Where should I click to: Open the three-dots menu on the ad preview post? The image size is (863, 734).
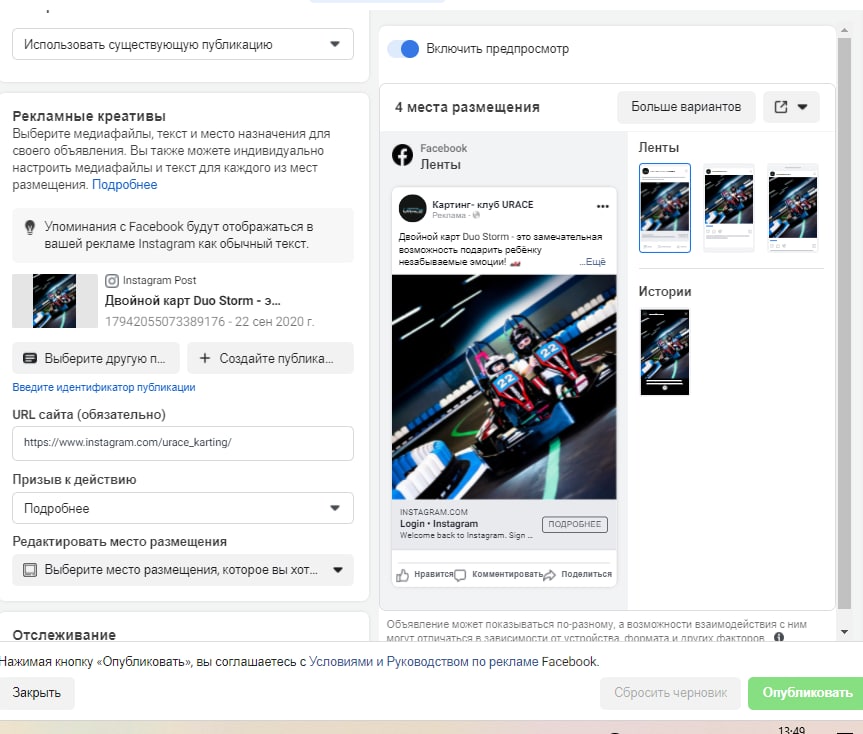click(603, 206)
